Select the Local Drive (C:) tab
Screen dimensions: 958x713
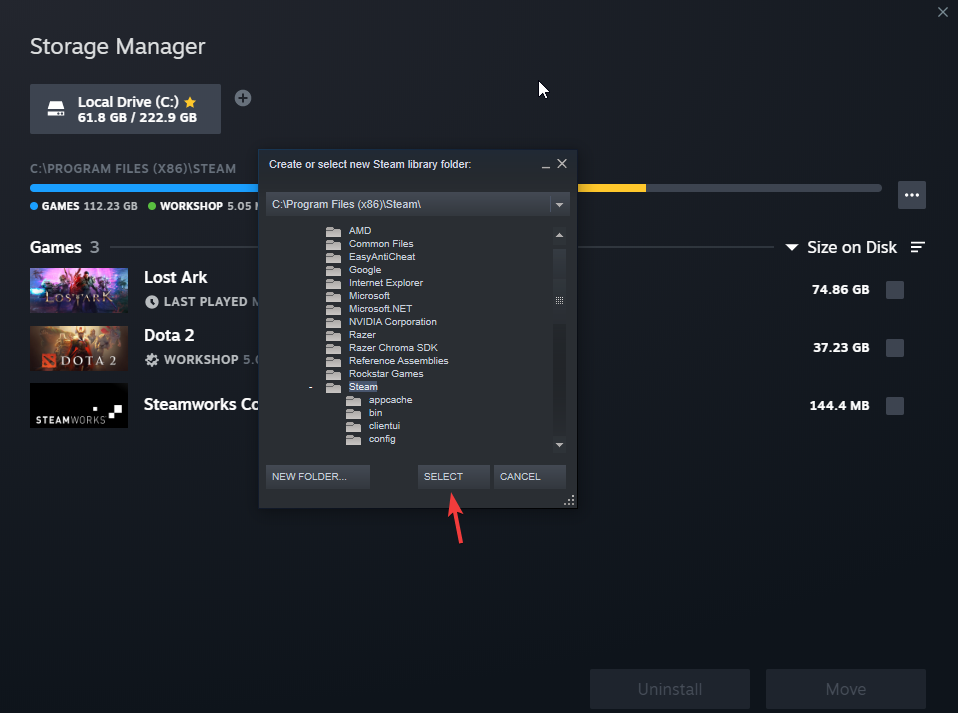(125, 109)
